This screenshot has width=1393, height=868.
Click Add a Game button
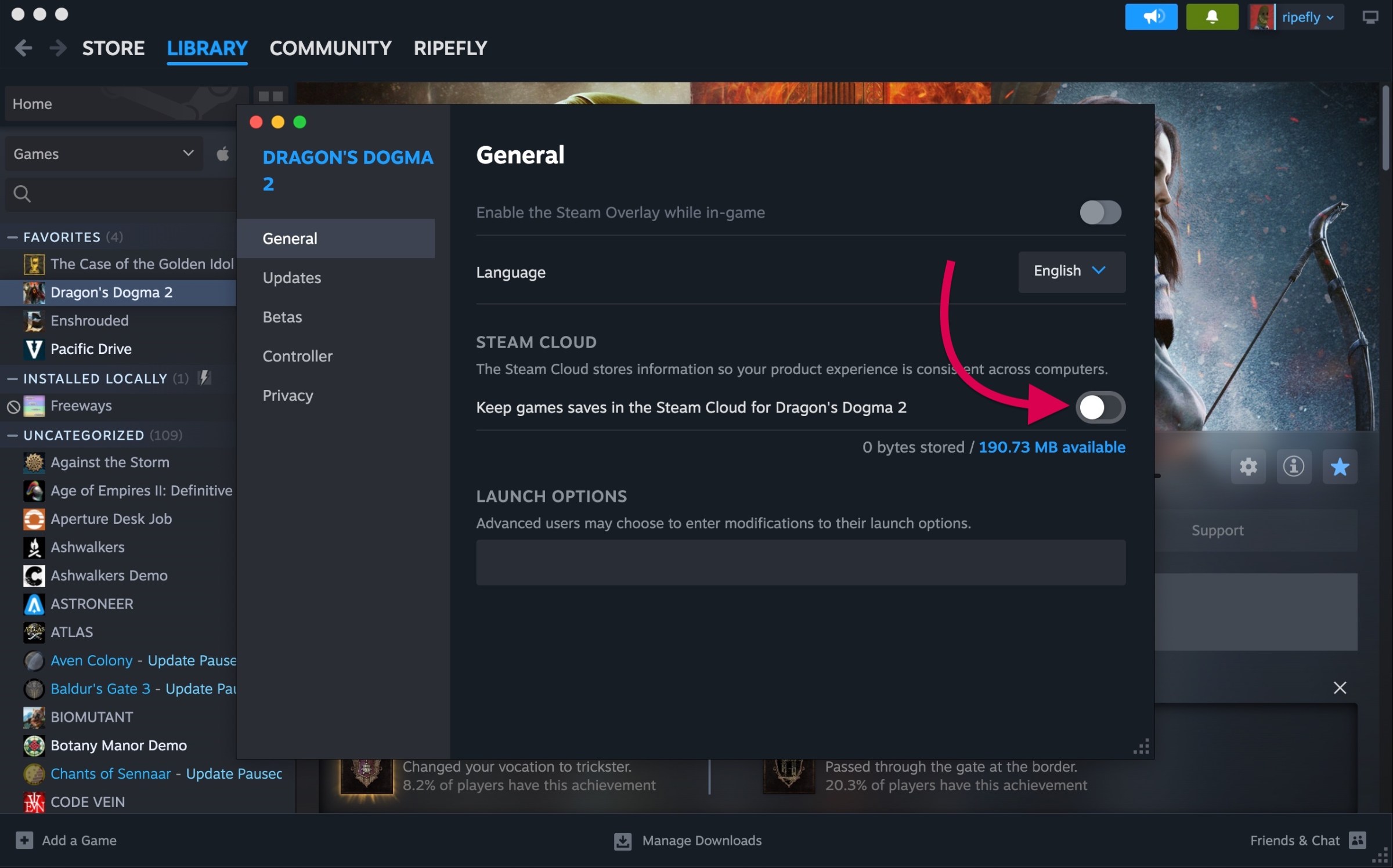click(66, 840)
